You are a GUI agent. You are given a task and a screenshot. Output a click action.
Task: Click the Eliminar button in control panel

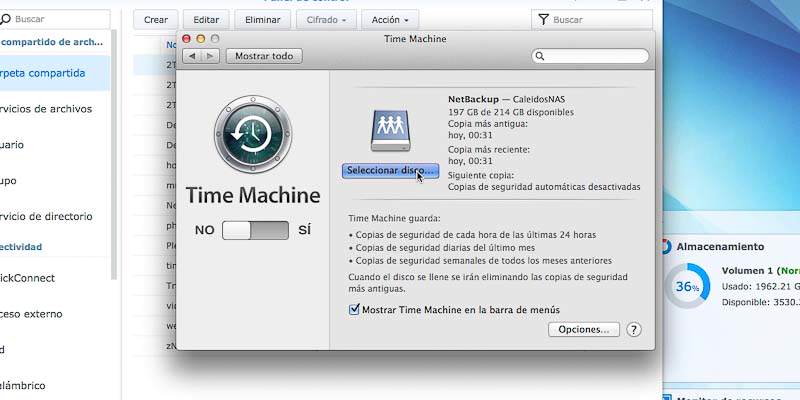point(263,20)
